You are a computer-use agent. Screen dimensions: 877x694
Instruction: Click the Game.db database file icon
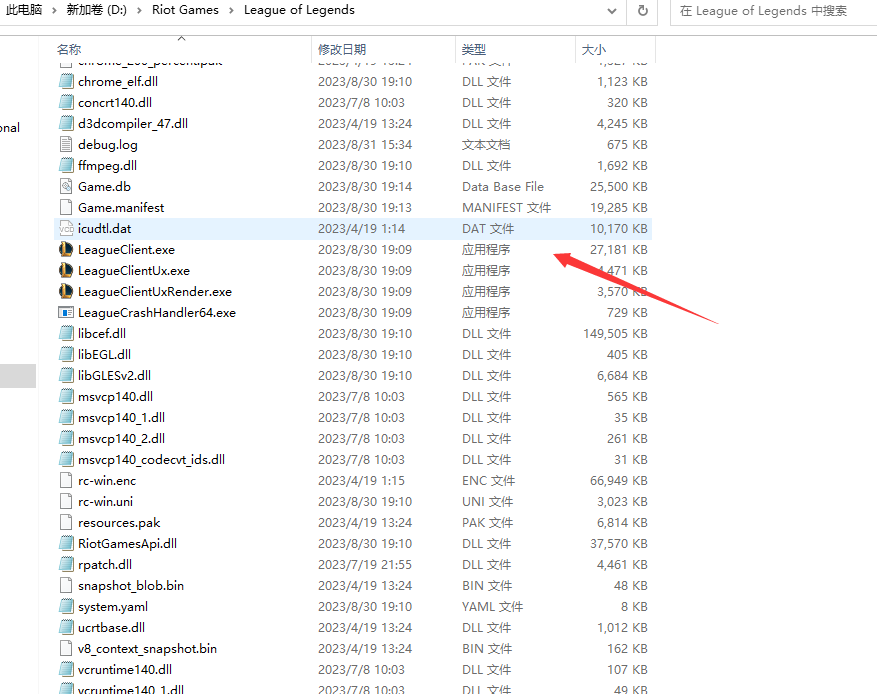tap(66, 186)
